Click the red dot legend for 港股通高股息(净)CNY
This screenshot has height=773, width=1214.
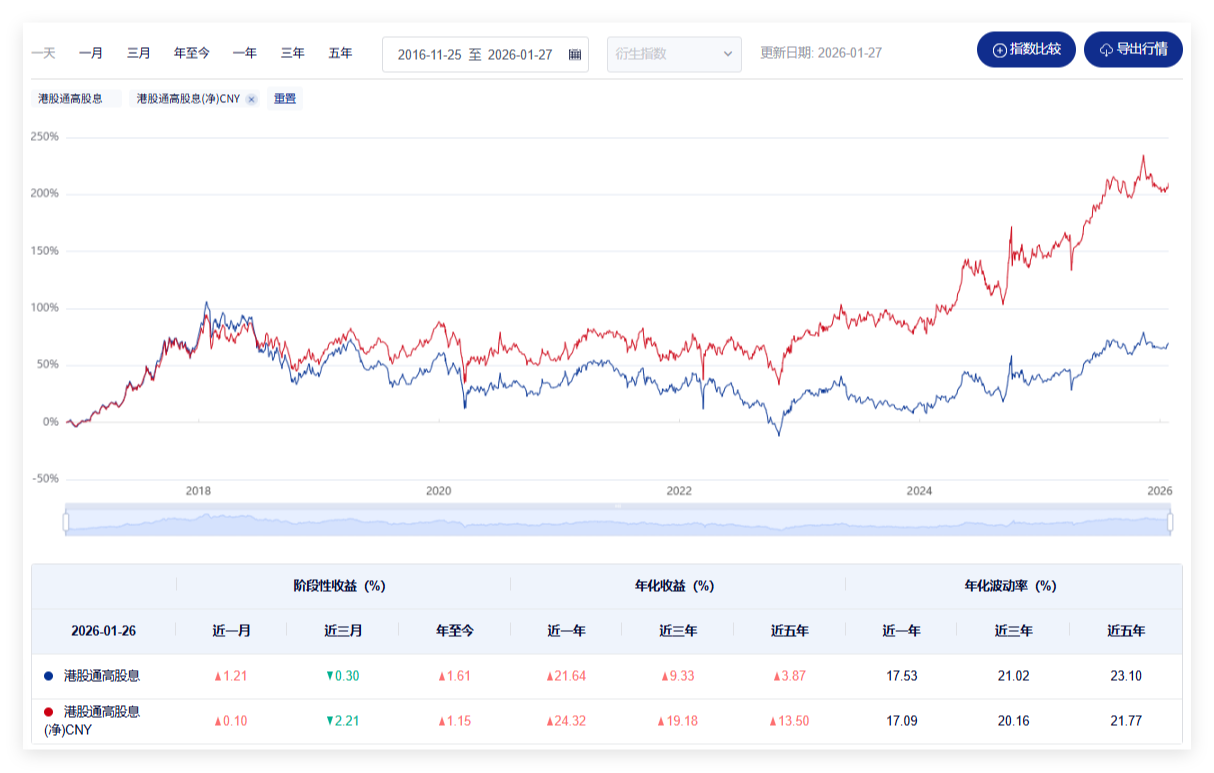point(48,712)
